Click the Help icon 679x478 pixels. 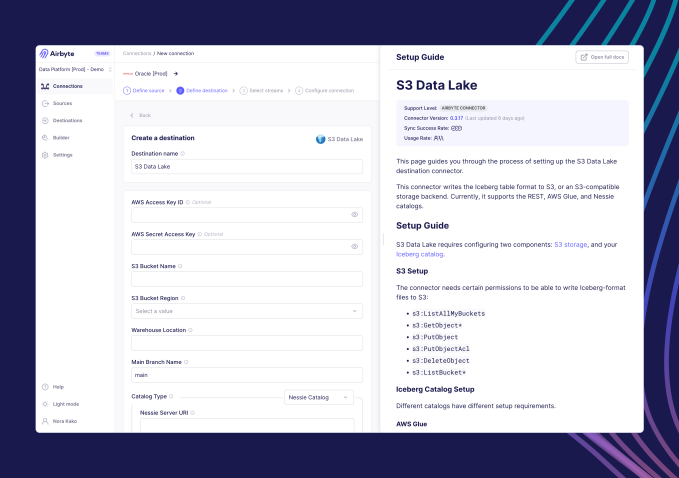pyautogui.click(x=45, y=387)
